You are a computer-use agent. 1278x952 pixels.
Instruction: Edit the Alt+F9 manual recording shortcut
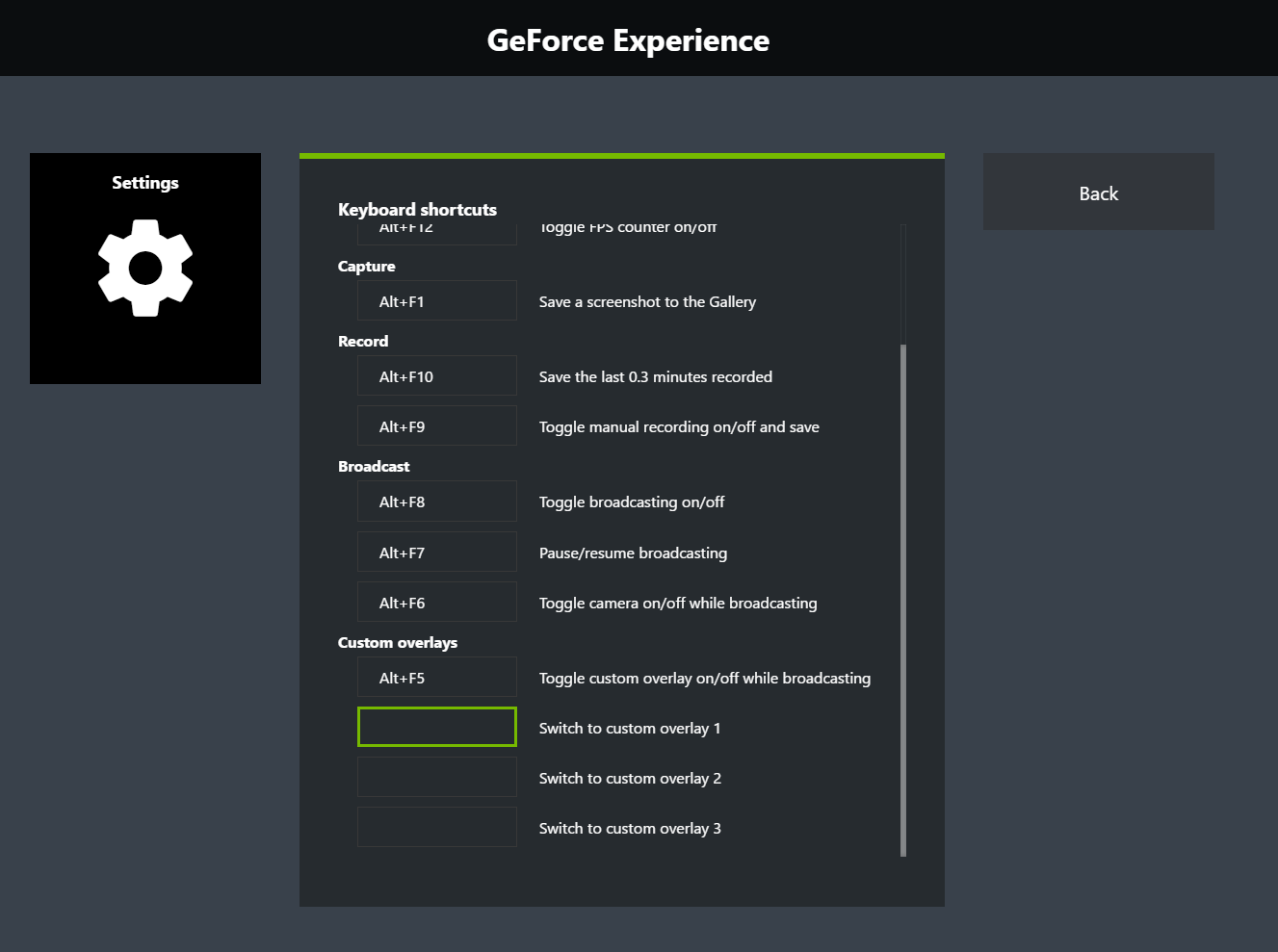(x=437, y=425)
